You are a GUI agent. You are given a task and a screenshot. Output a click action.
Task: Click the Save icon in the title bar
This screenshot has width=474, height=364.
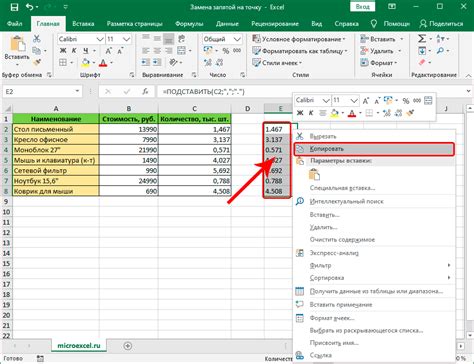click(14, 7)
